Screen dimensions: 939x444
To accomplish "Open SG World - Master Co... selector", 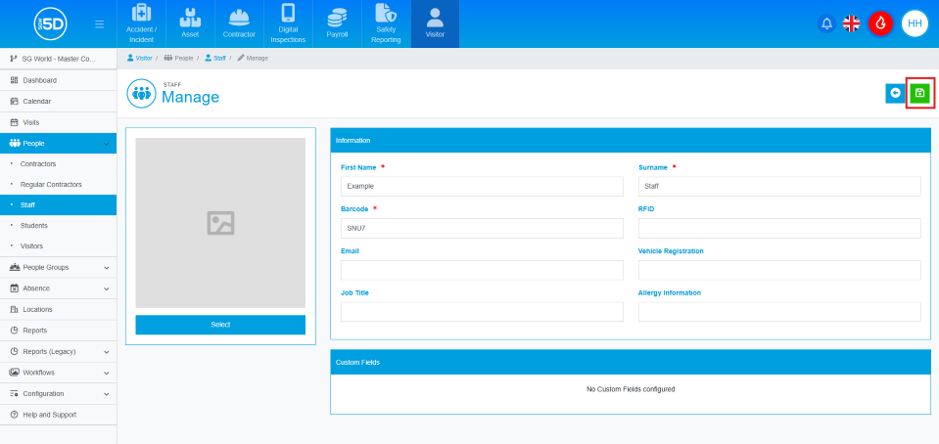I will 58,59.
